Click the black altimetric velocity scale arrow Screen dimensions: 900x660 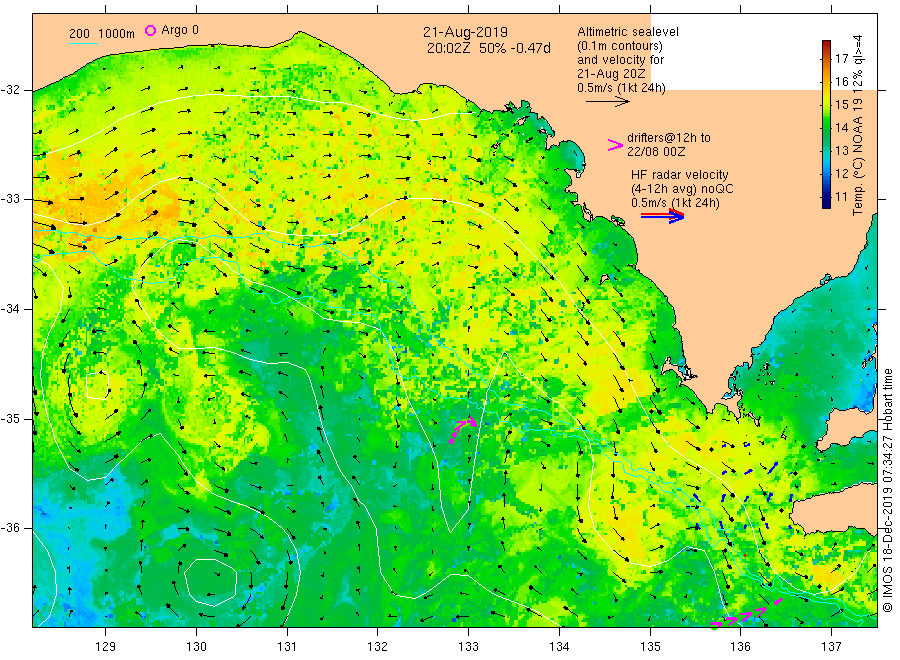tap(608, 102)
